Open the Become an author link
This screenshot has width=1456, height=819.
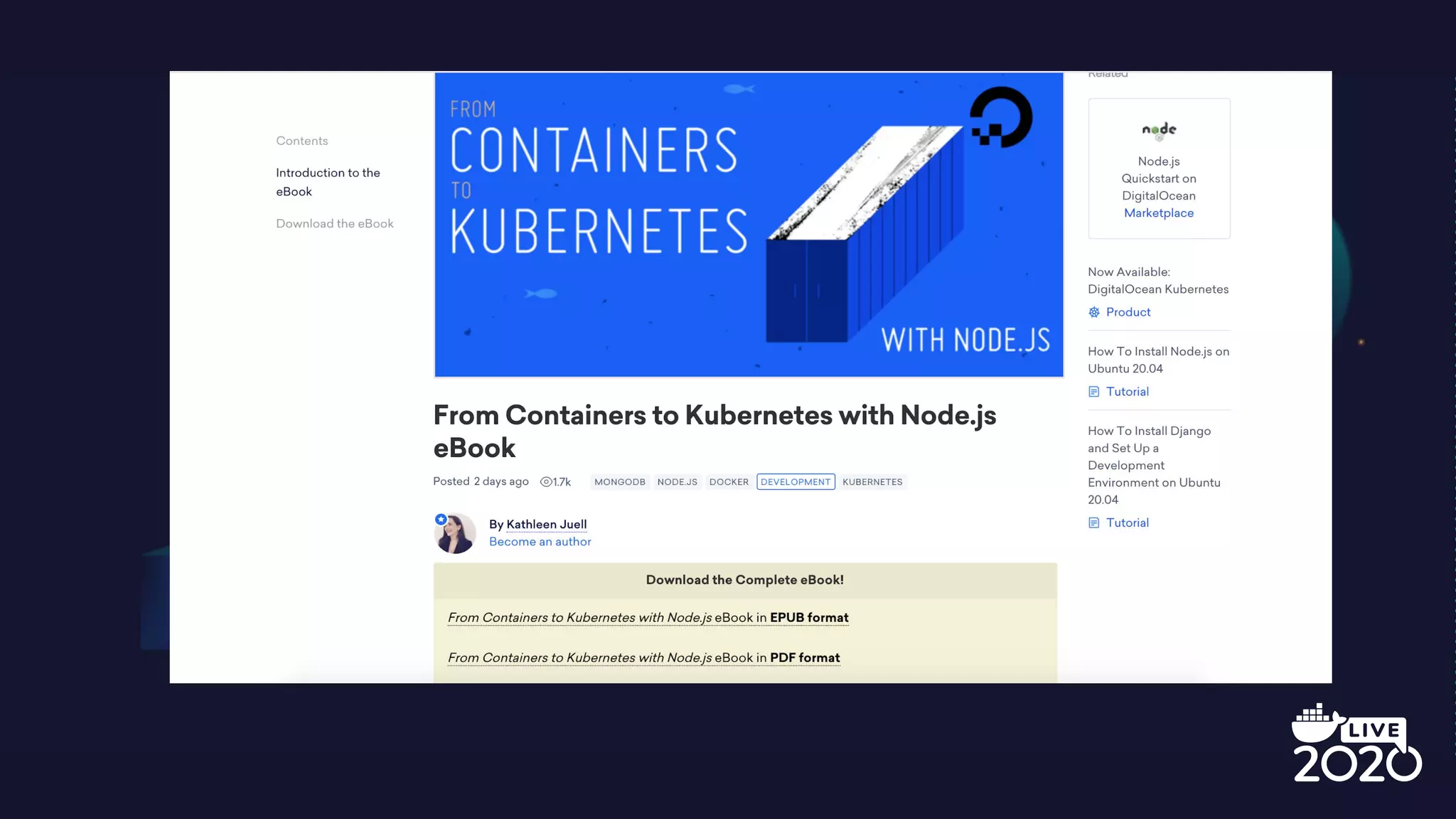[540, 542]
